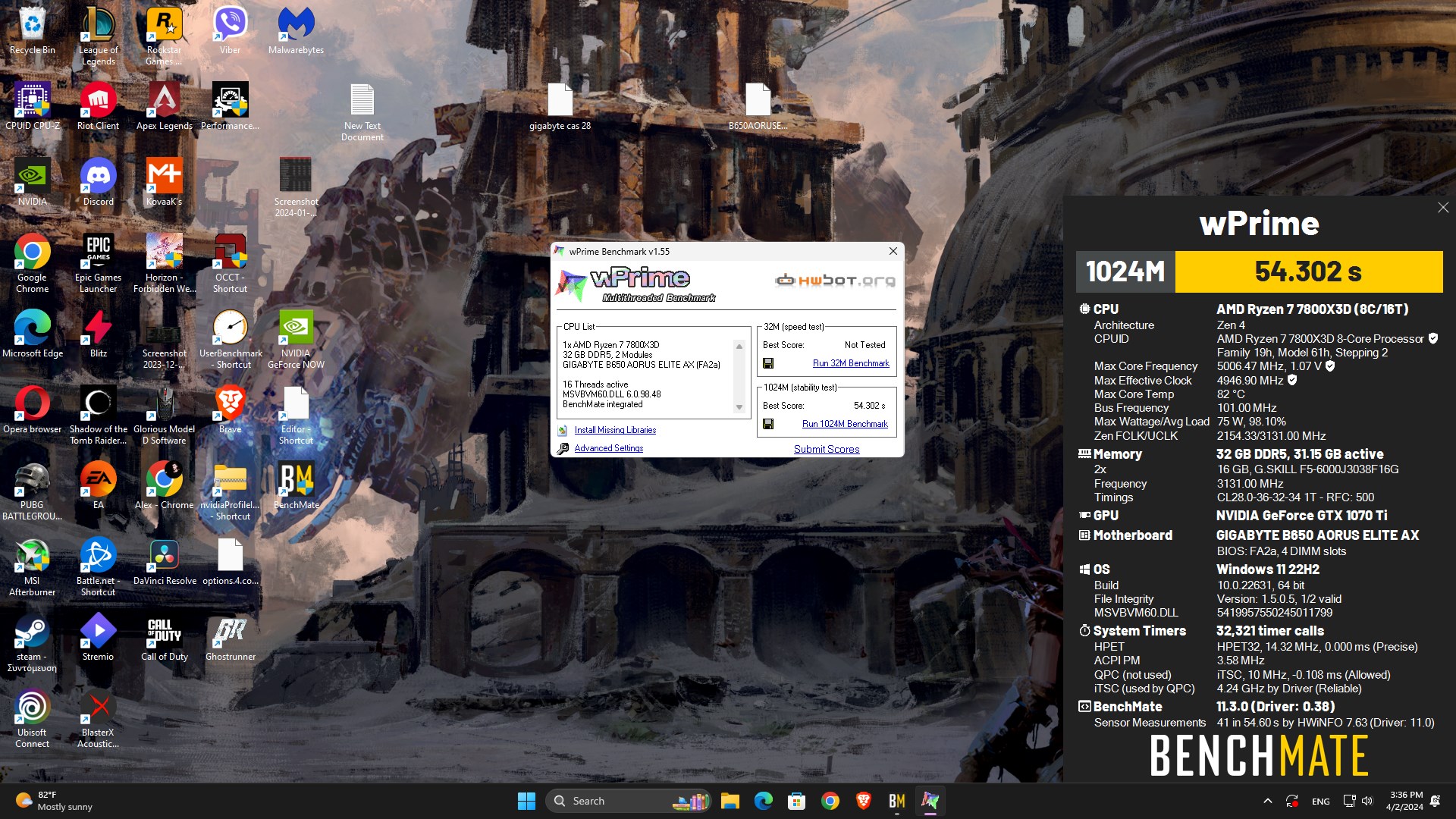Open the Recycle Bin desktop icon
Viewport: 1456px width, 819px height.
tap(33, 32)
